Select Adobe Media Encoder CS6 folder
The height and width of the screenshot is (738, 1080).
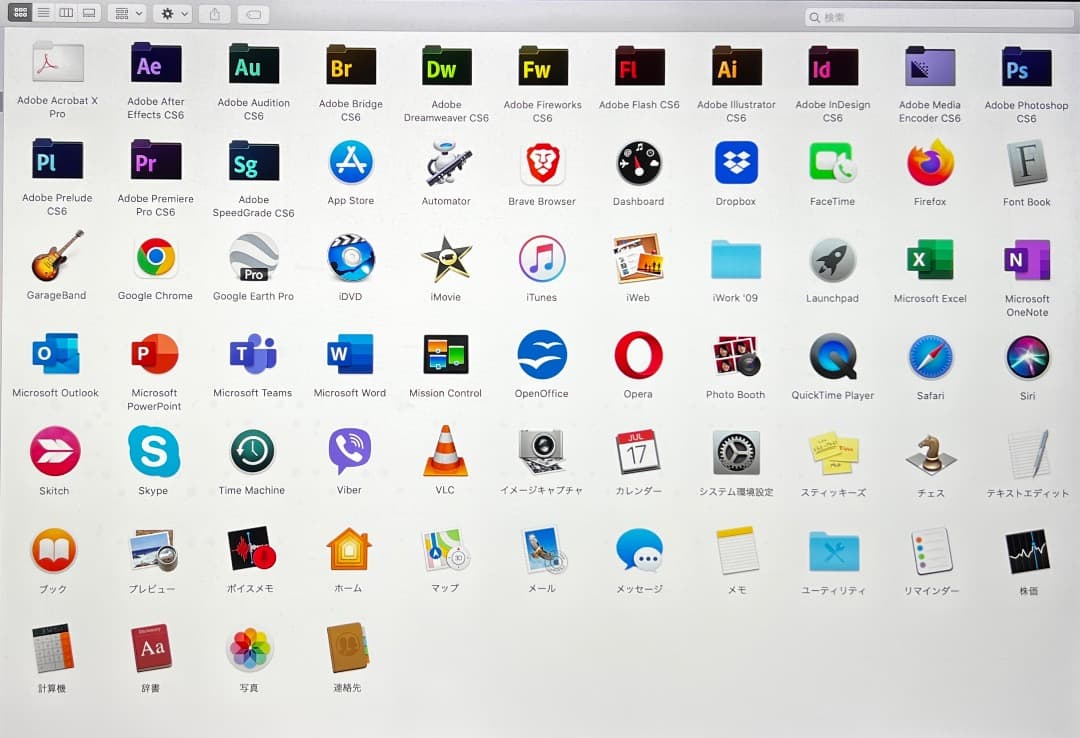click(x=931, y=67)
